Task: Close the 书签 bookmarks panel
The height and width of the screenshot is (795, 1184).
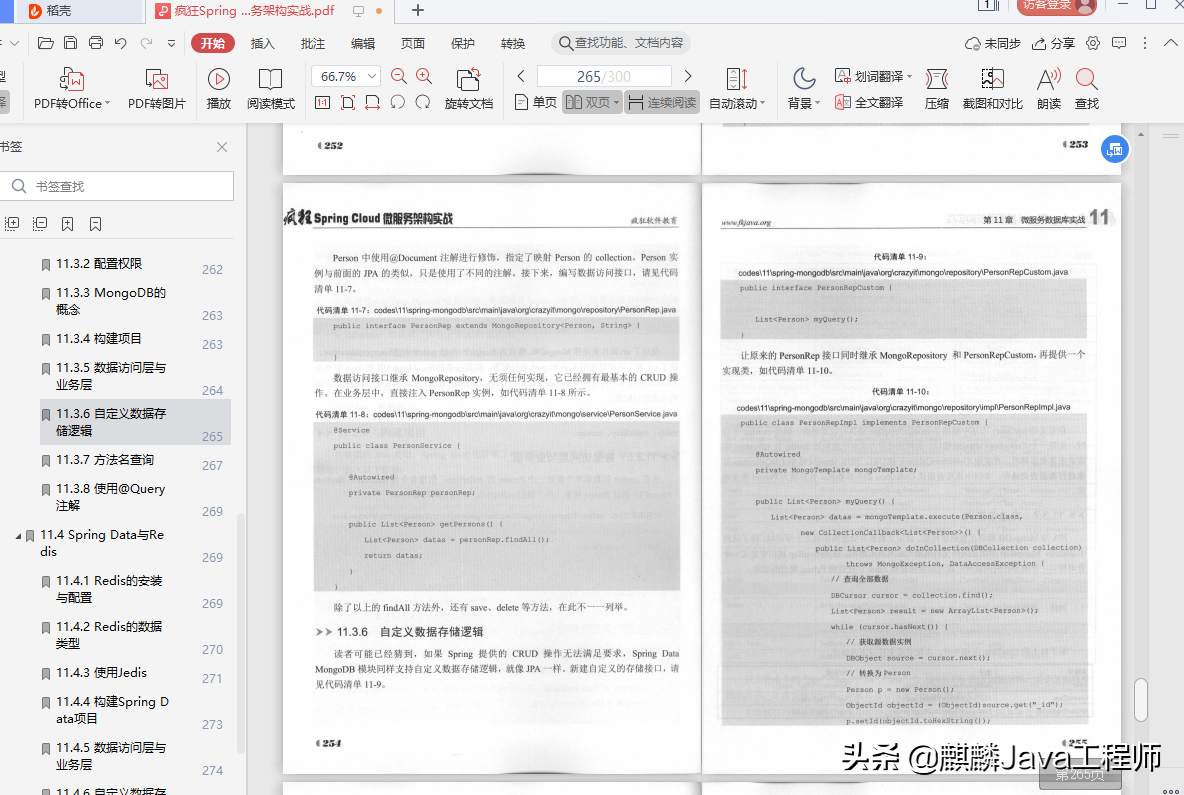Action: (222, 147)
